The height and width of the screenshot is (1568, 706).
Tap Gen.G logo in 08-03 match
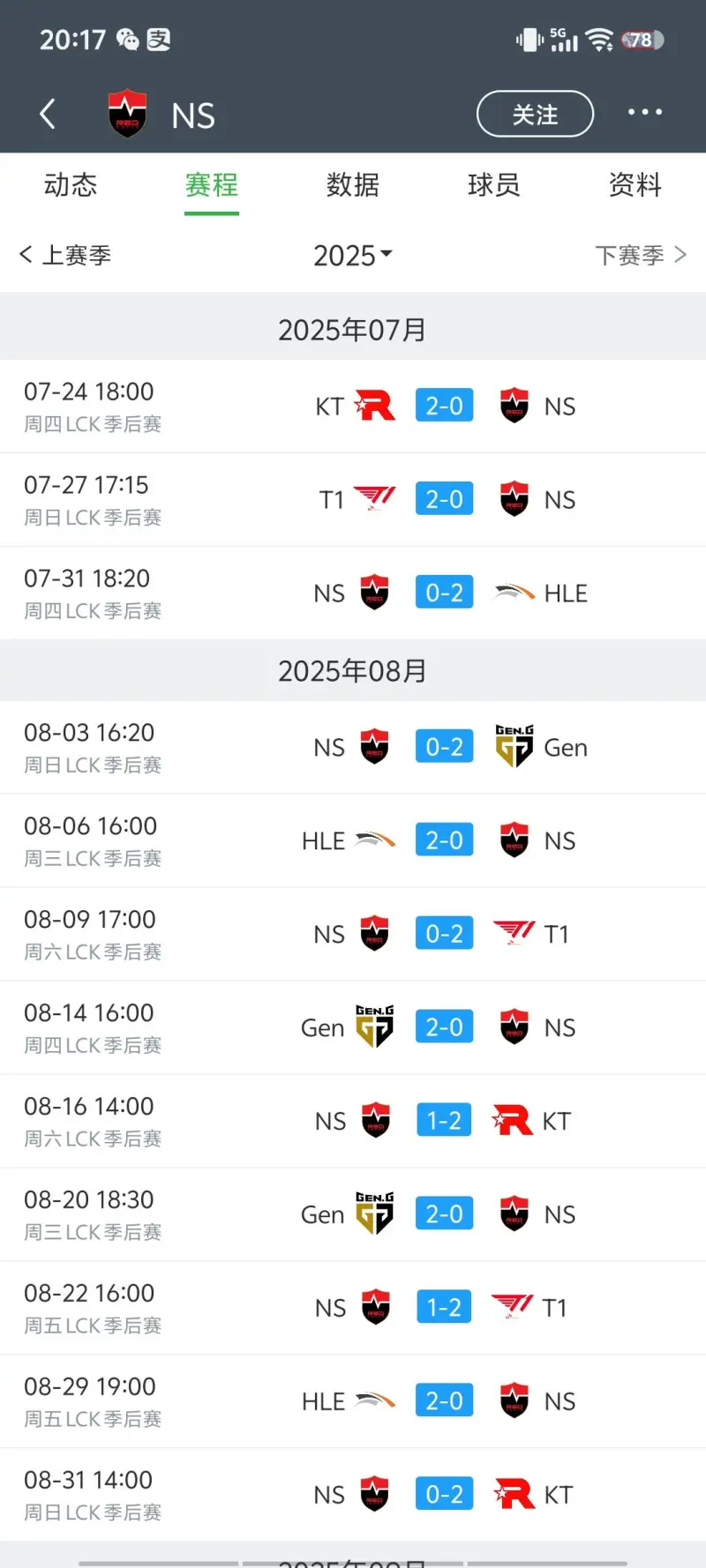[x=514, y=747]
